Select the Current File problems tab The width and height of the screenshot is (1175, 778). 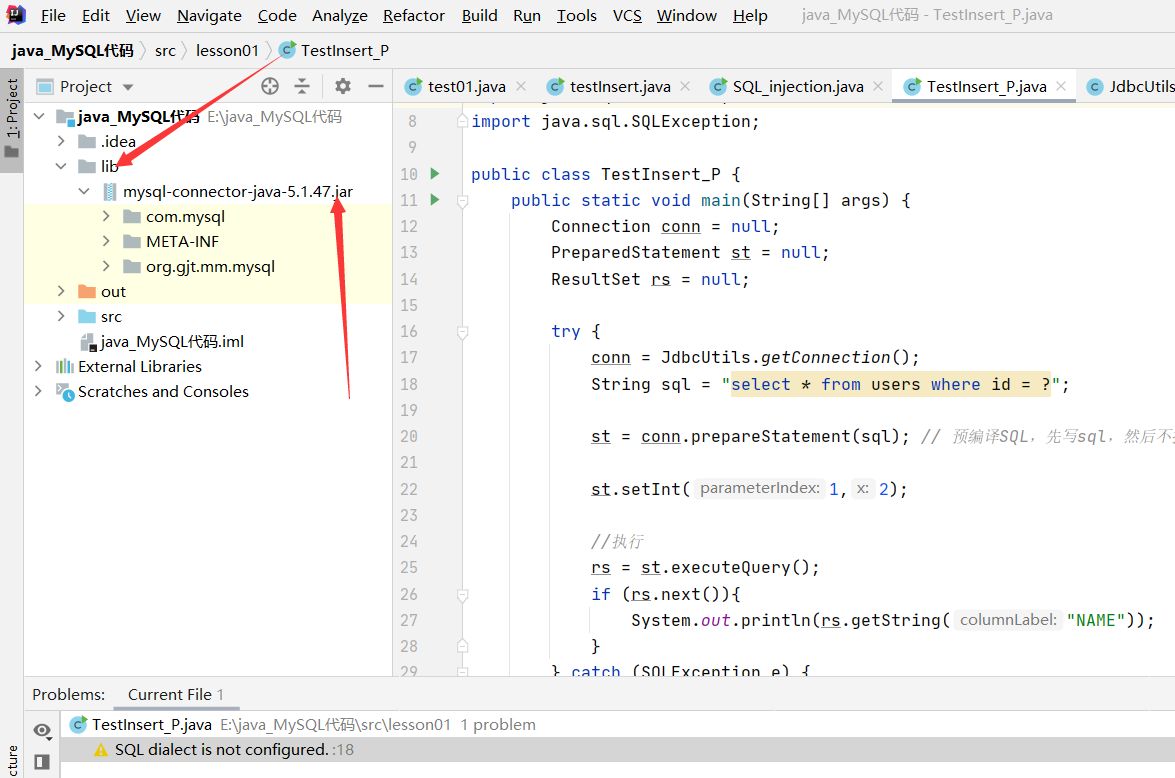[x=176, y=695]
